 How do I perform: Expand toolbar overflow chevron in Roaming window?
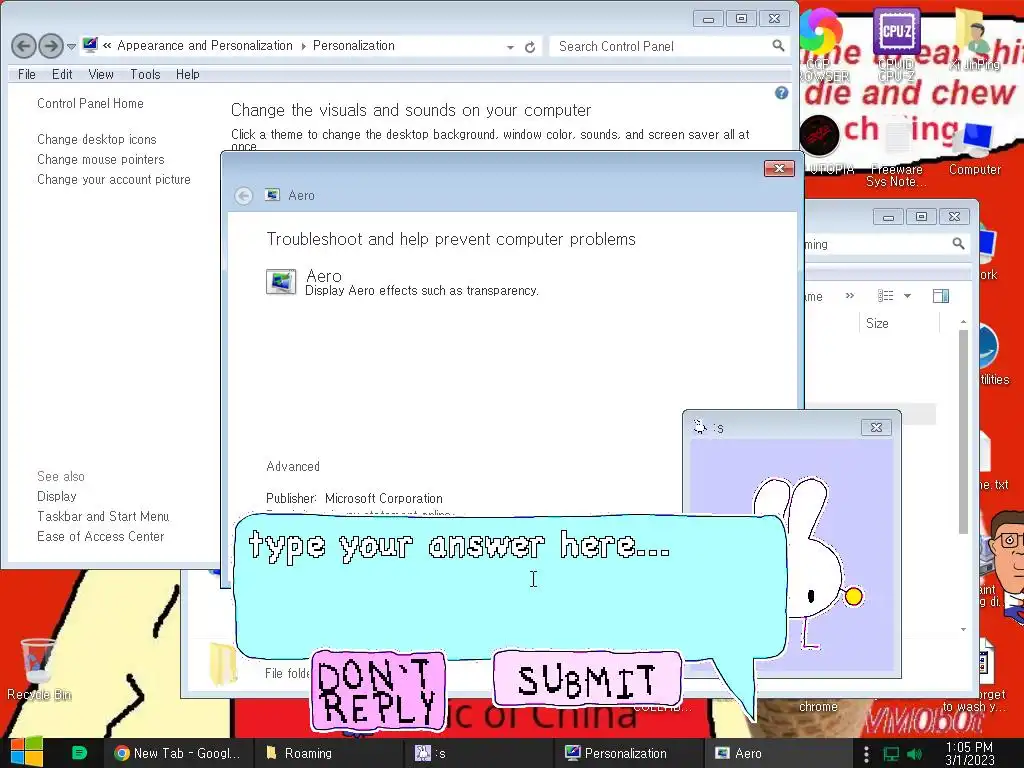[x=850, y=296]
